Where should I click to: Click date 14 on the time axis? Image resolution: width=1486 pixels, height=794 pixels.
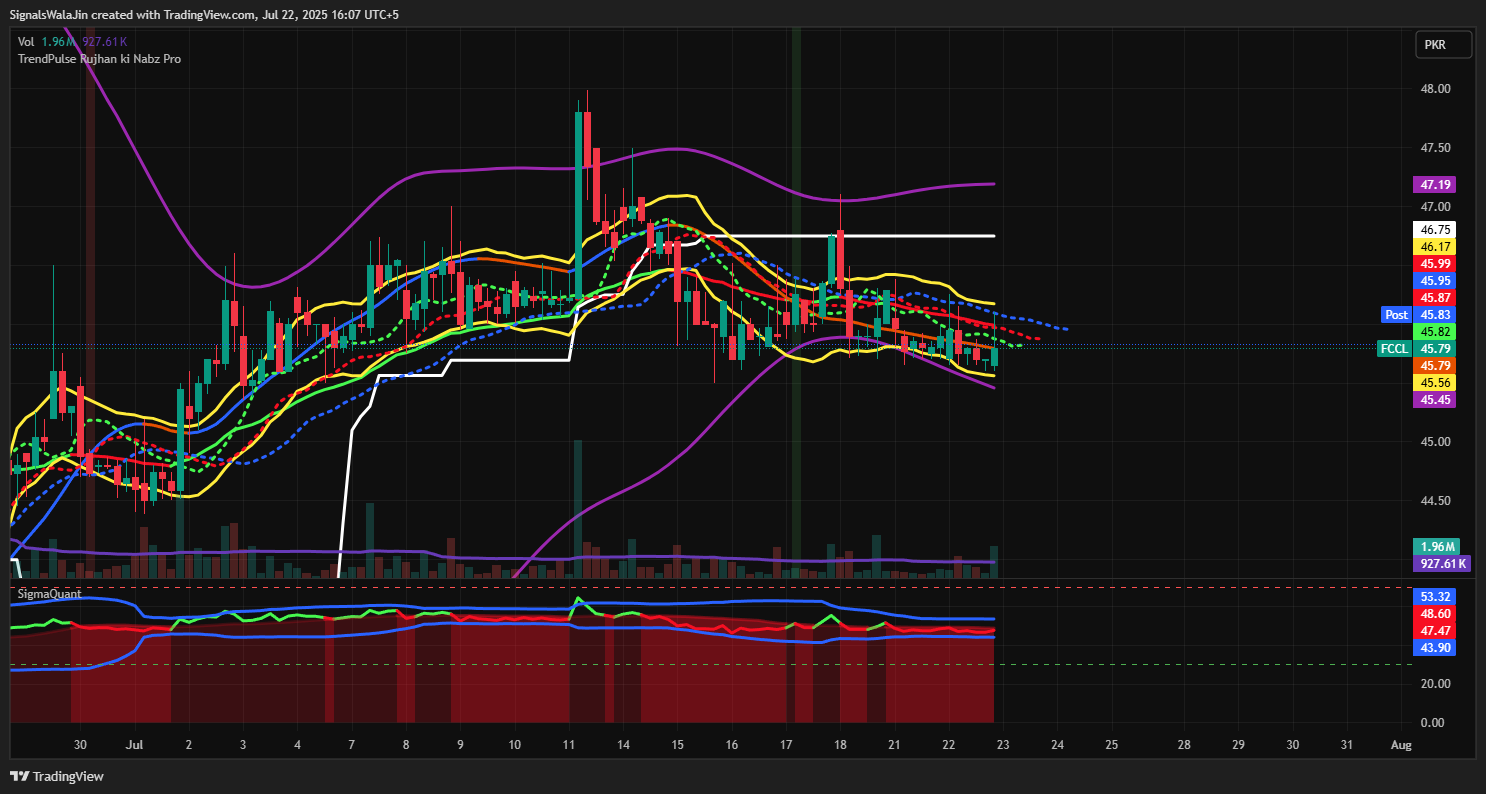coord(623,745)
